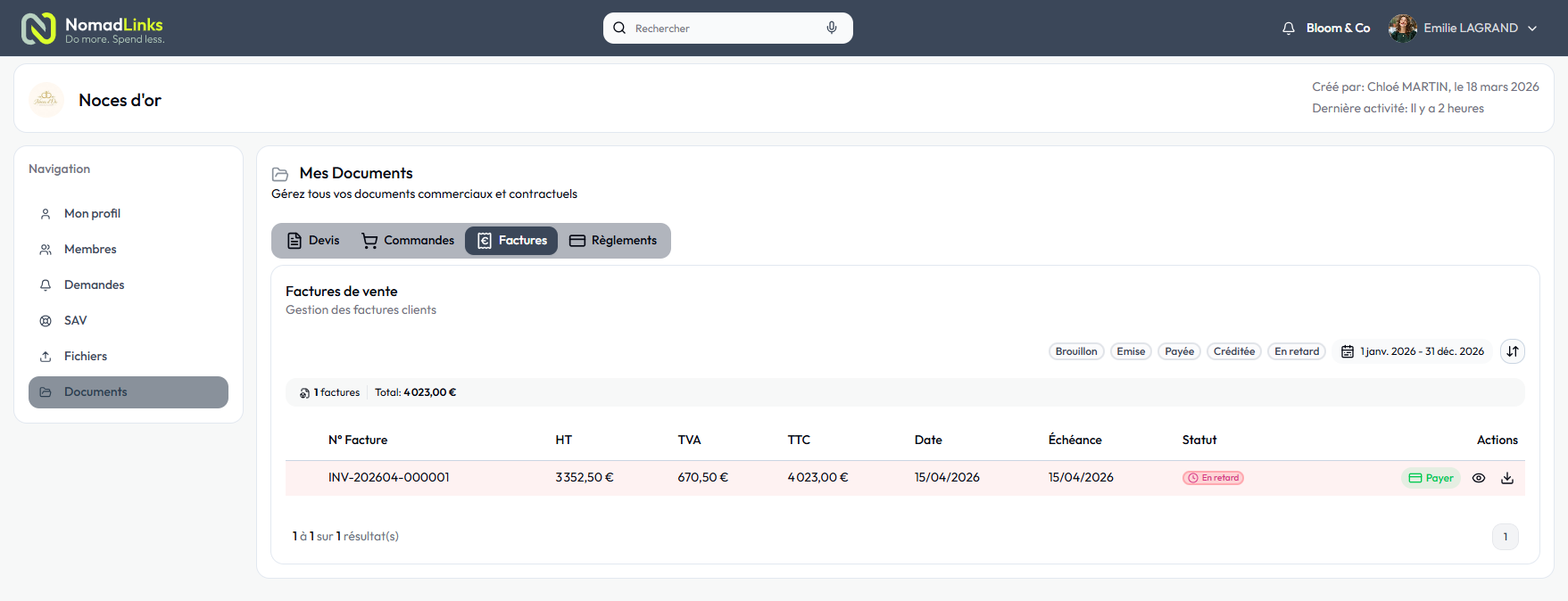Open the date range picker
Screen dimensions: 1568x601
[x=1413, y=351]
